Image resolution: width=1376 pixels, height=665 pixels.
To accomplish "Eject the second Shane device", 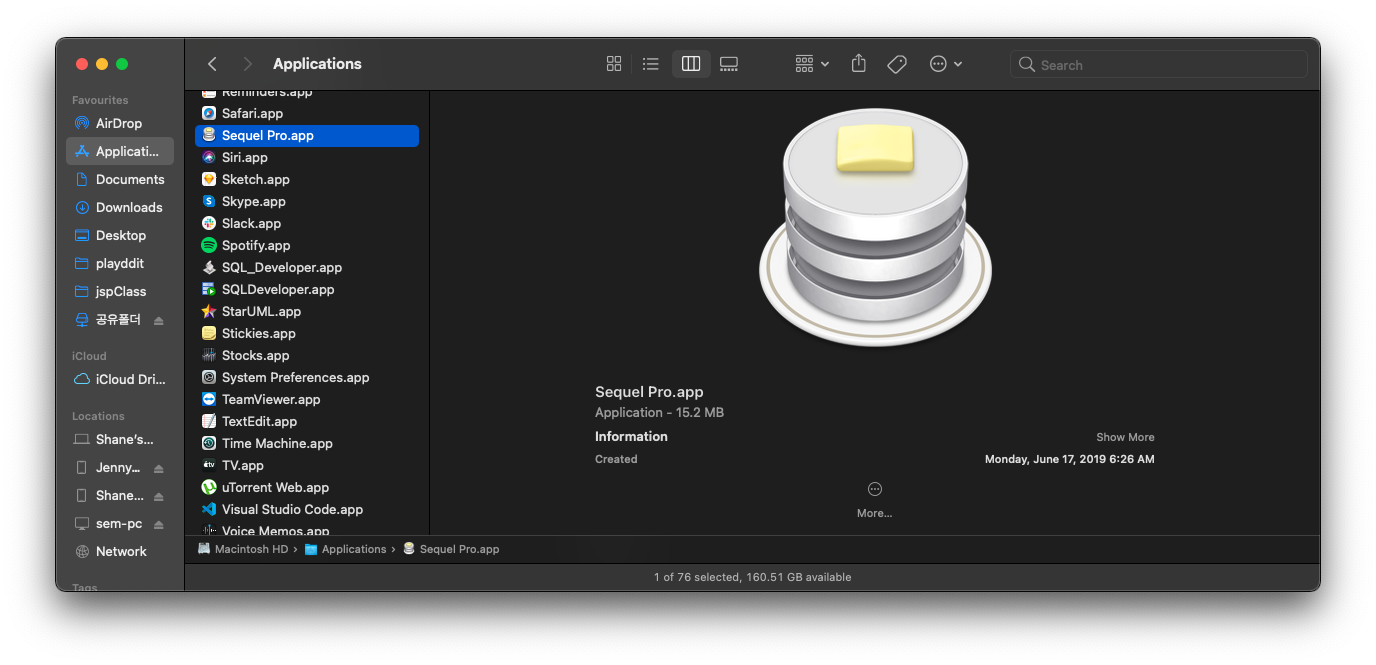I will 159,496.
